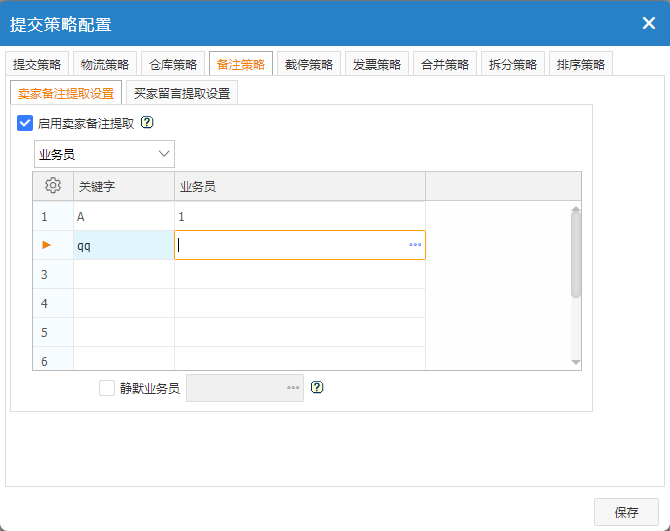Viewport: 670px width, 531px height.
Task: Go to the 排序策略 tab
Action: pos(581,64)
